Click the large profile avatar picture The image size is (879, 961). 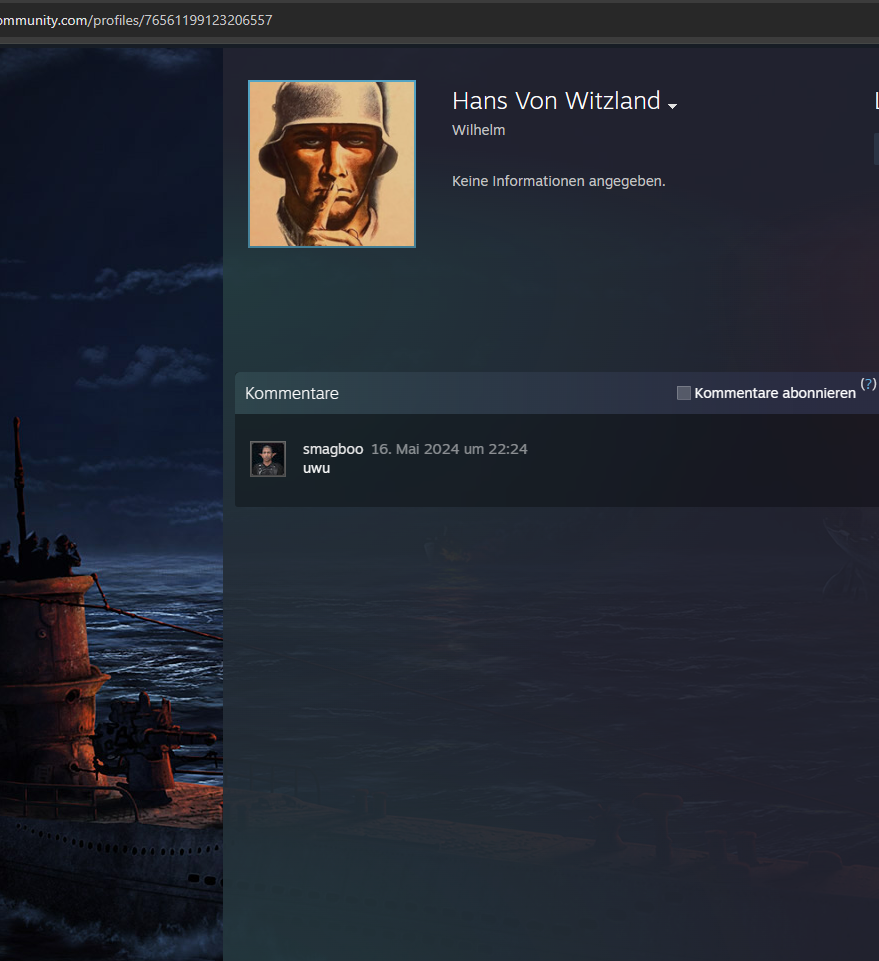pos(331,163)
